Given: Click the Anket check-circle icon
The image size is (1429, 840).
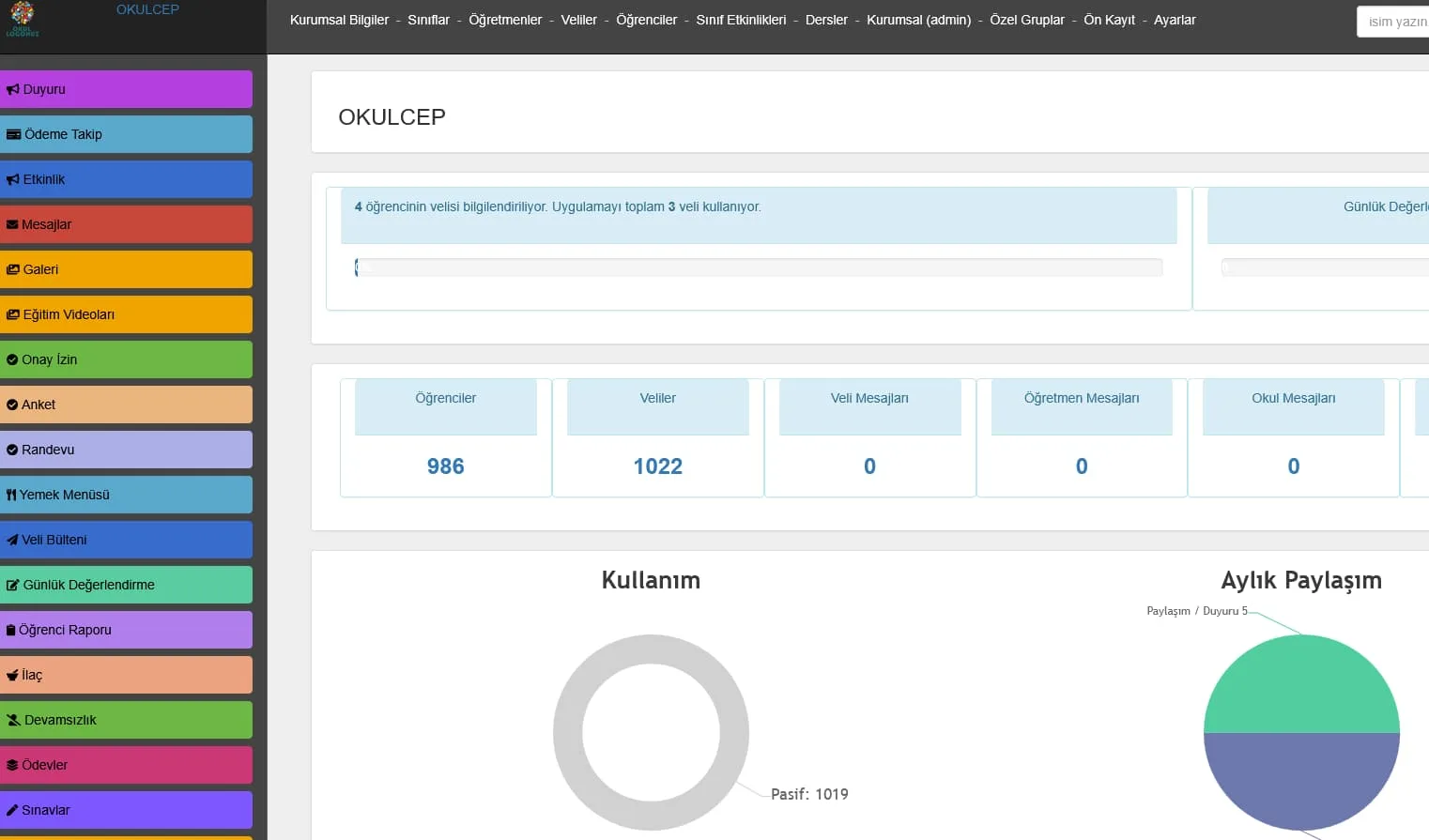Looking at the screenshot, I should click(12, 405).
